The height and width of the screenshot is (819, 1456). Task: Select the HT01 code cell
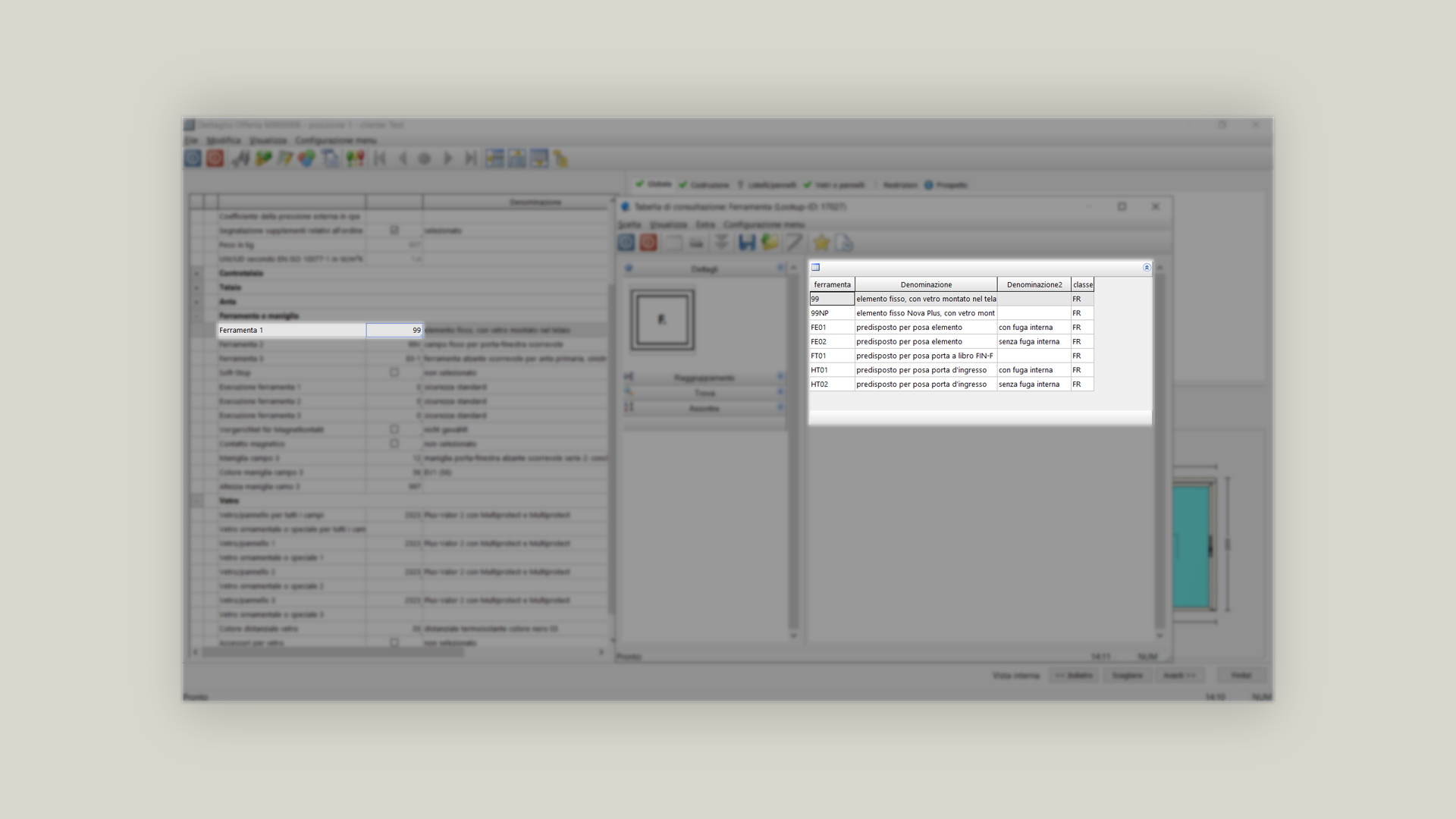(x=832, y=370)
